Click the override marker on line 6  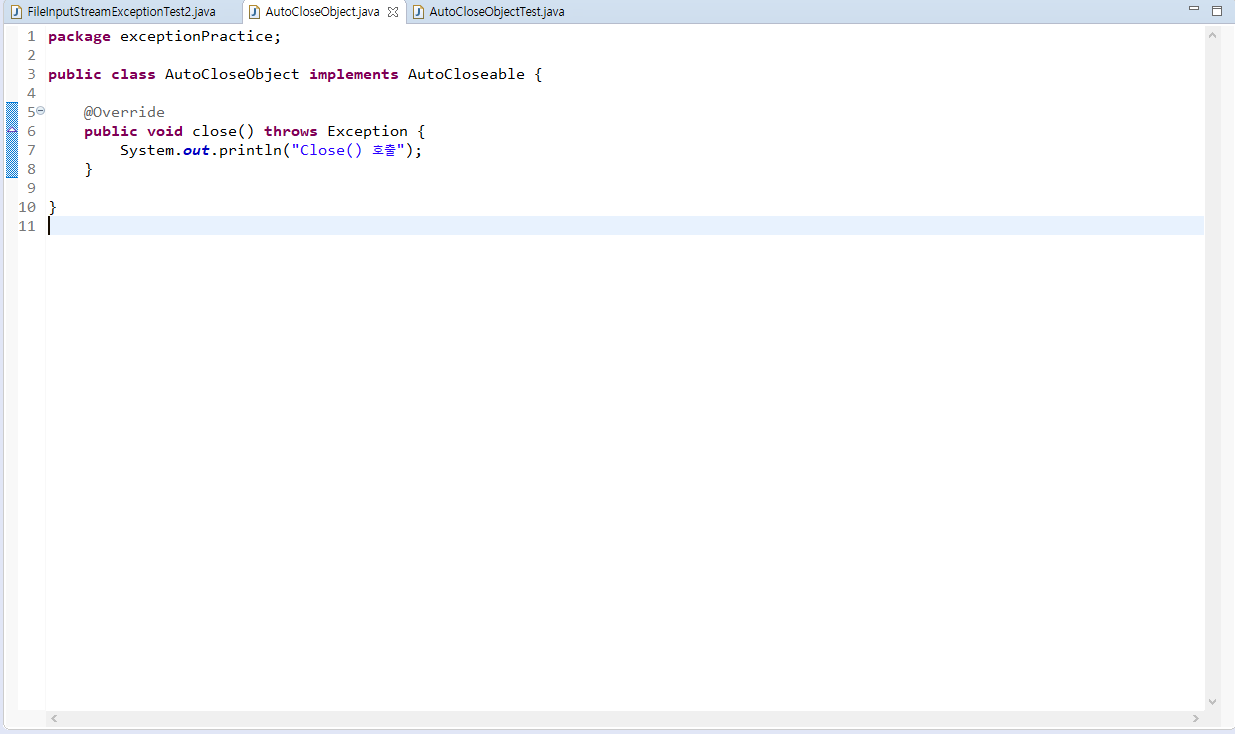[x=12, y=130]
